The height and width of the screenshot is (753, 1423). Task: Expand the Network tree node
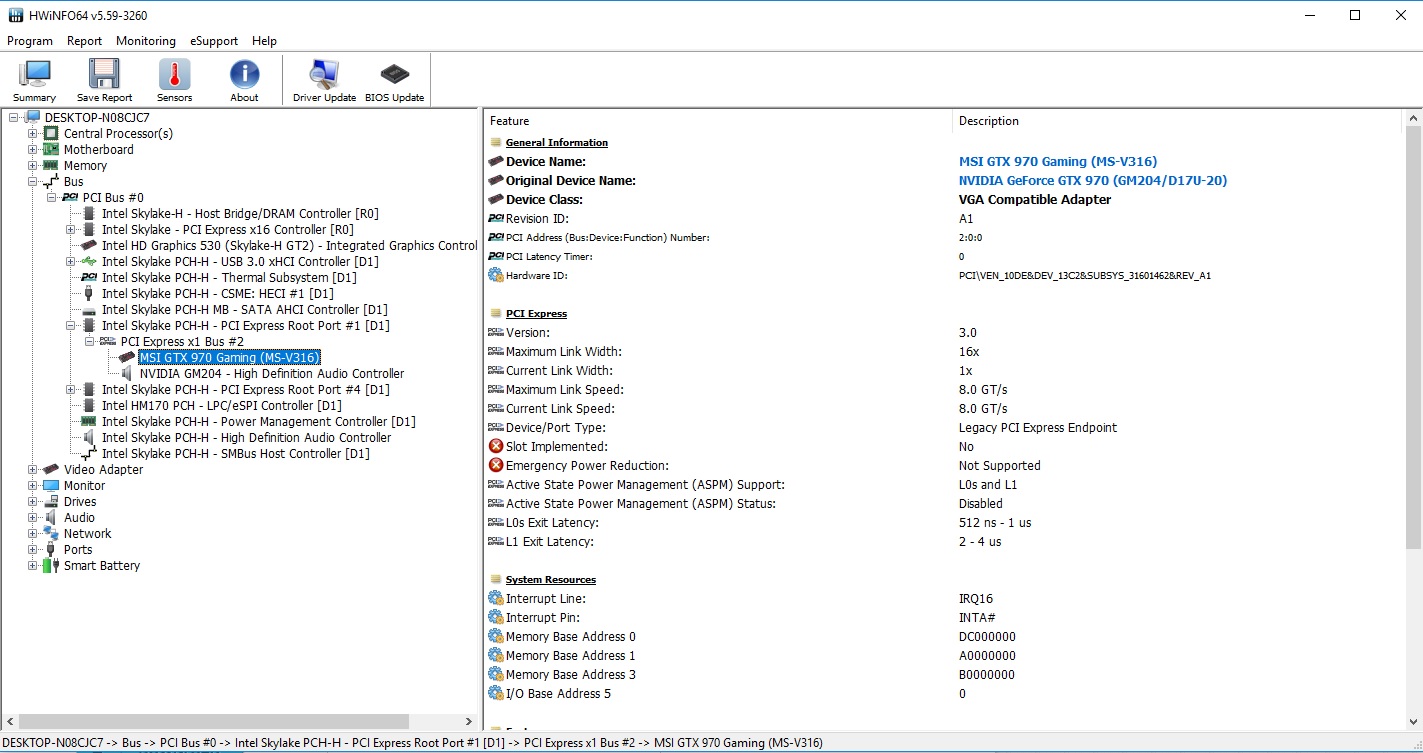coord(33,534)
